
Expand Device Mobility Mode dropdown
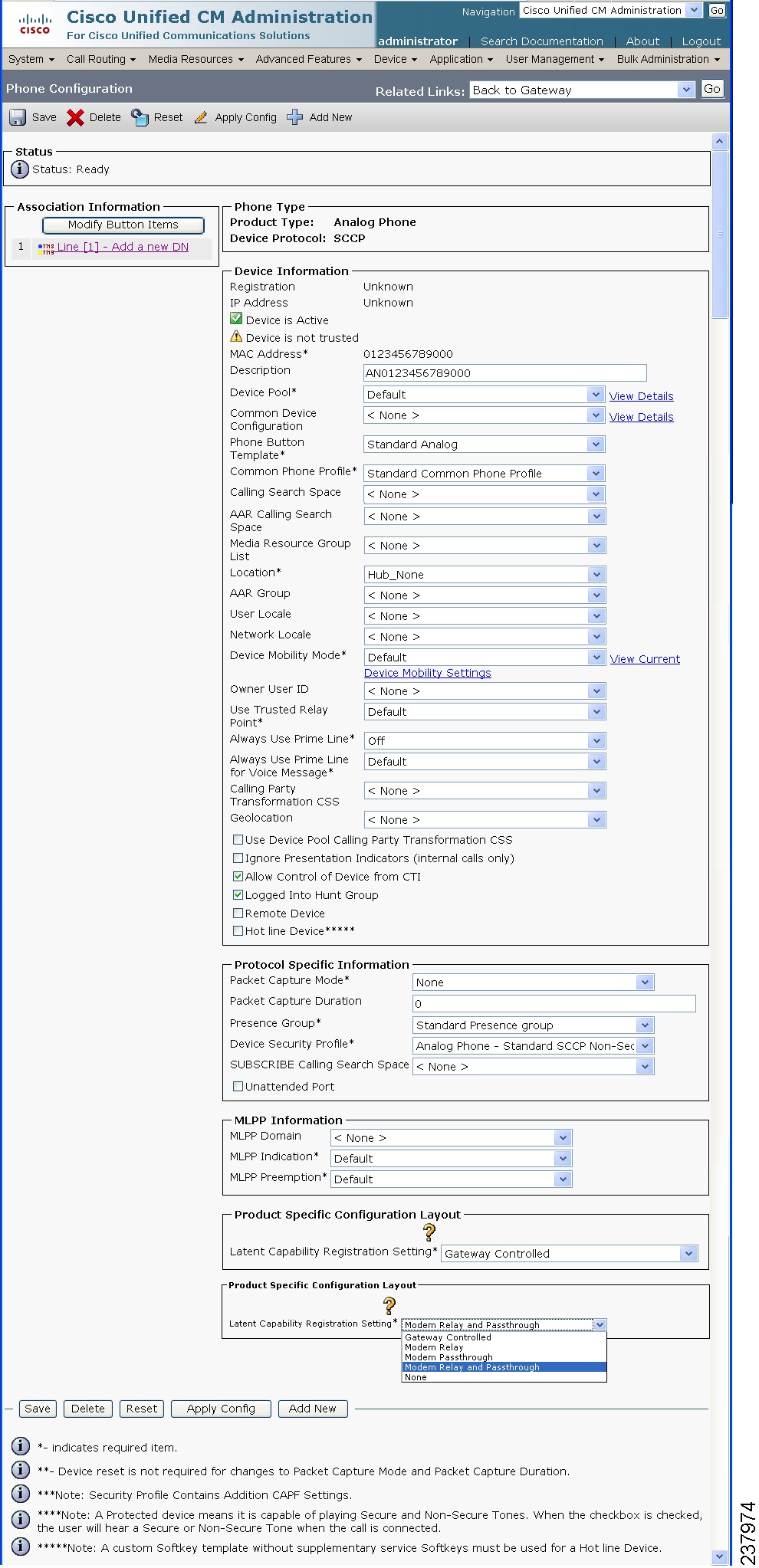pos(485,658)
